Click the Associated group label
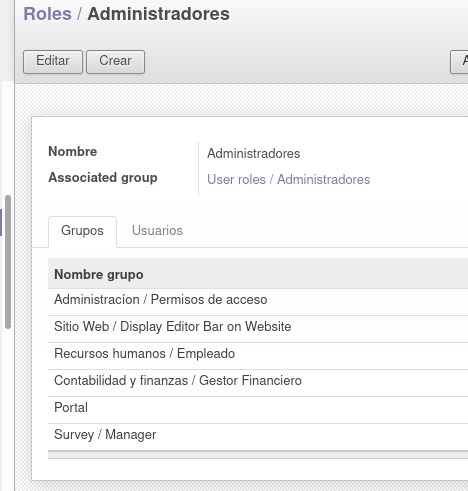Image resolution: width=468 pixels, height=491 pixels. pos(103,177)
